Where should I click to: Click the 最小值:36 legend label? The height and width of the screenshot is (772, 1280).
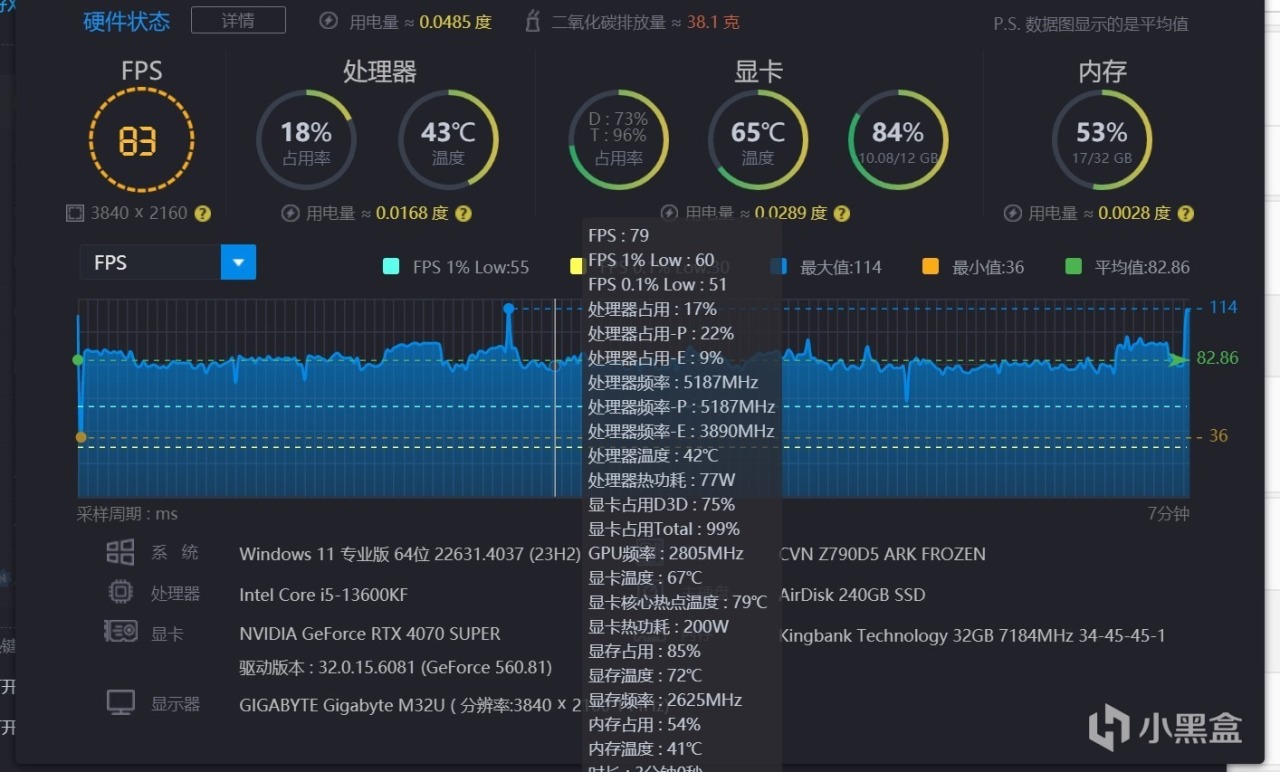coord(988,267)
